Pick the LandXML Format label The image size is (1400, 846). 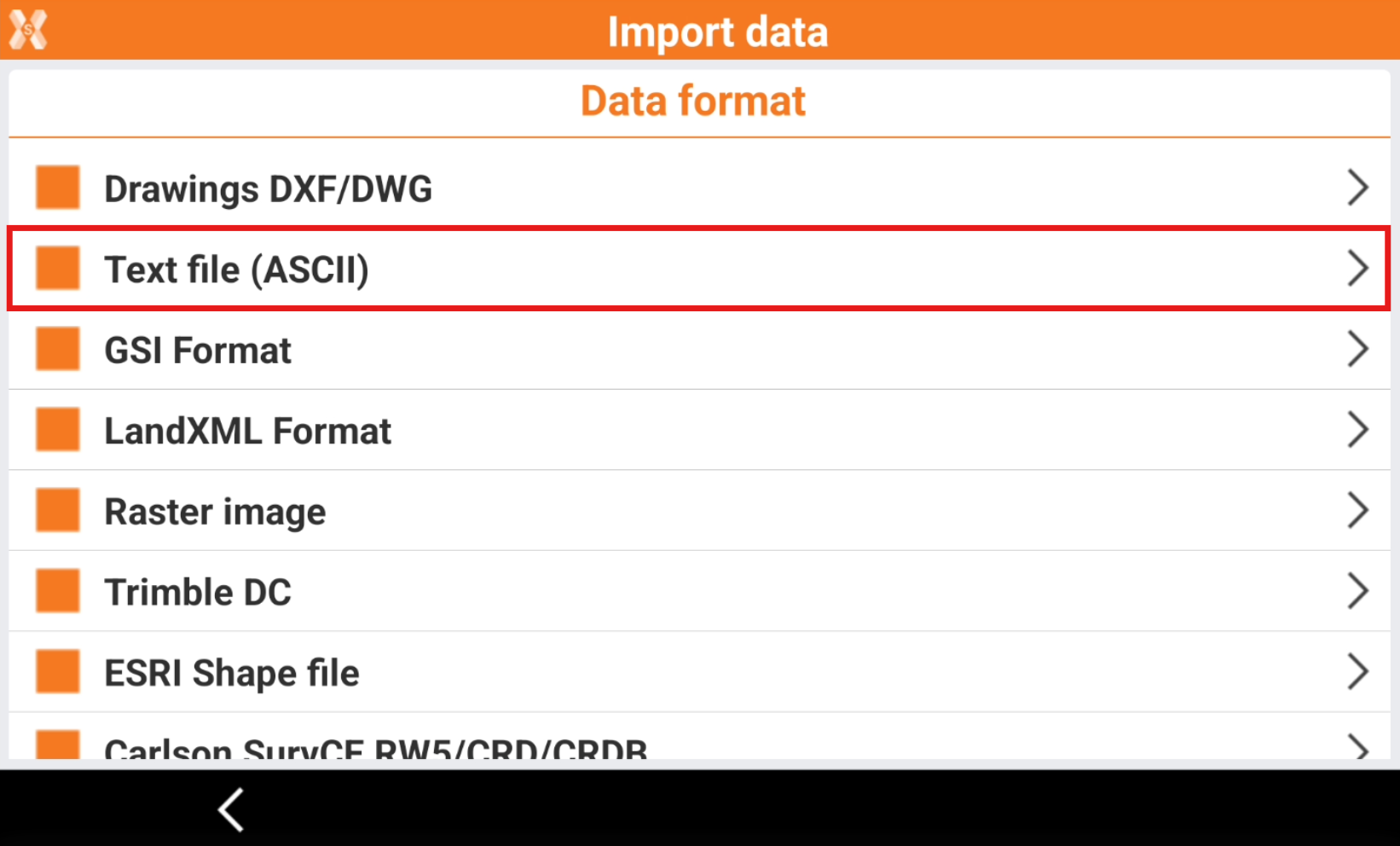coord(247,431)
